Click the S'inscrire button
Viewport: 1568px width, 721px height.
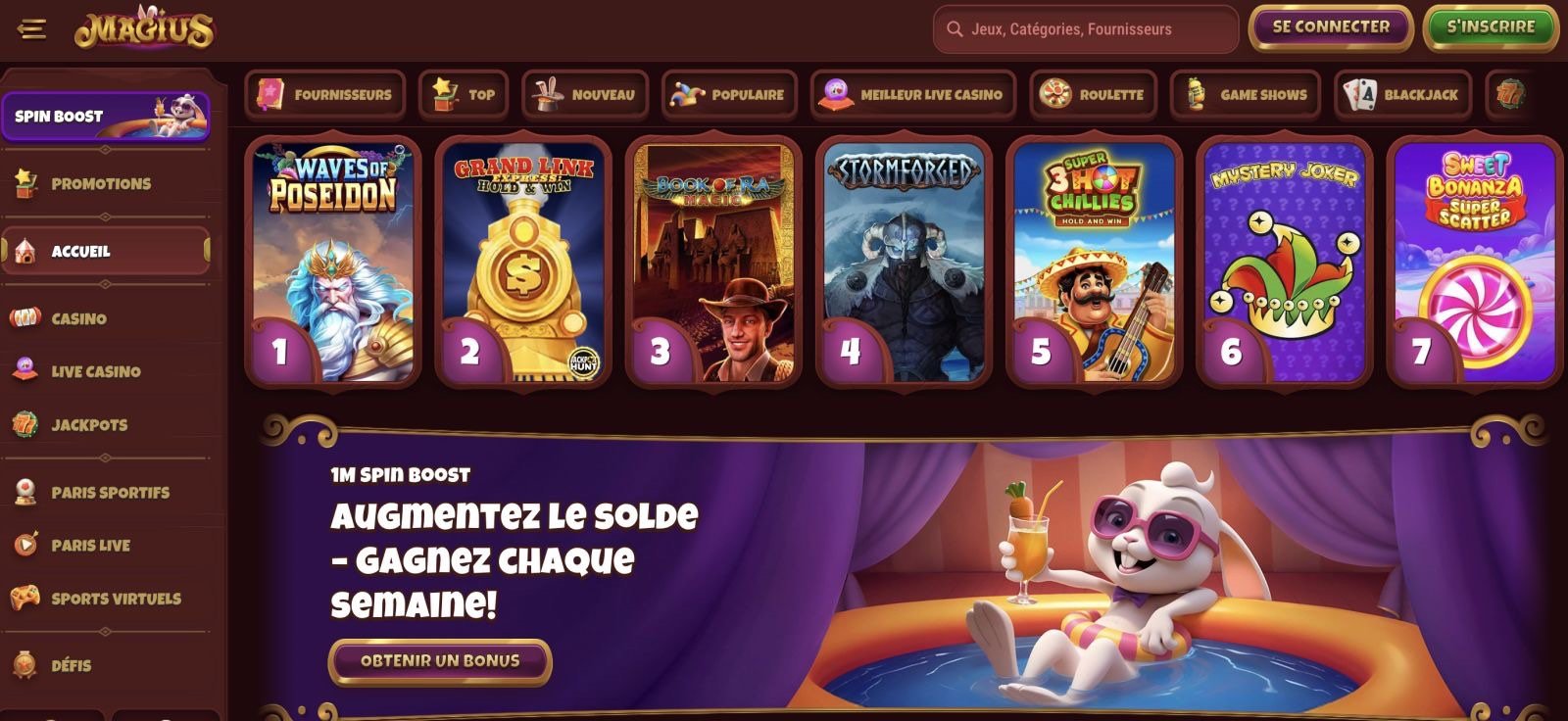coord(1491,27)
